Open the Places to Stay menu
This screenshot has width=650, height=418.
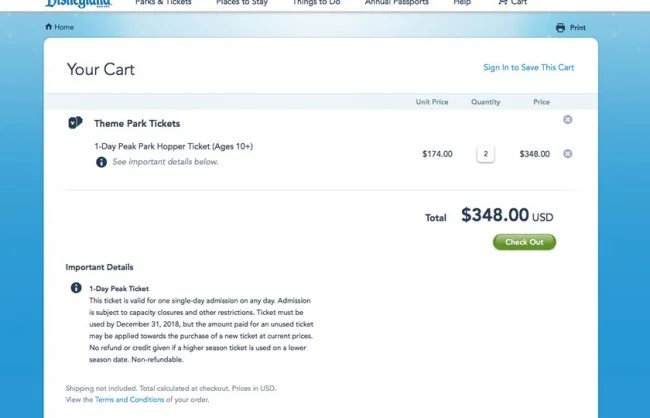pyautogui.click(x=242, y=2)
